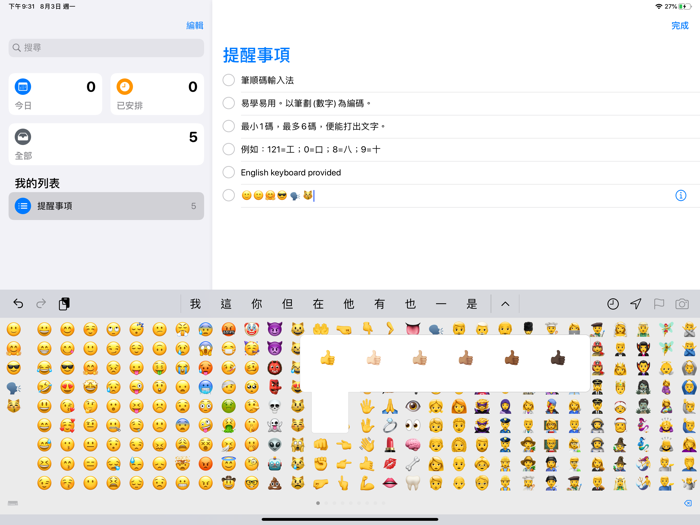The width and height of the screenshot is (700, 525).
Task: Mark 易學易用 reminder complete
Action: [x=229, y=103]
